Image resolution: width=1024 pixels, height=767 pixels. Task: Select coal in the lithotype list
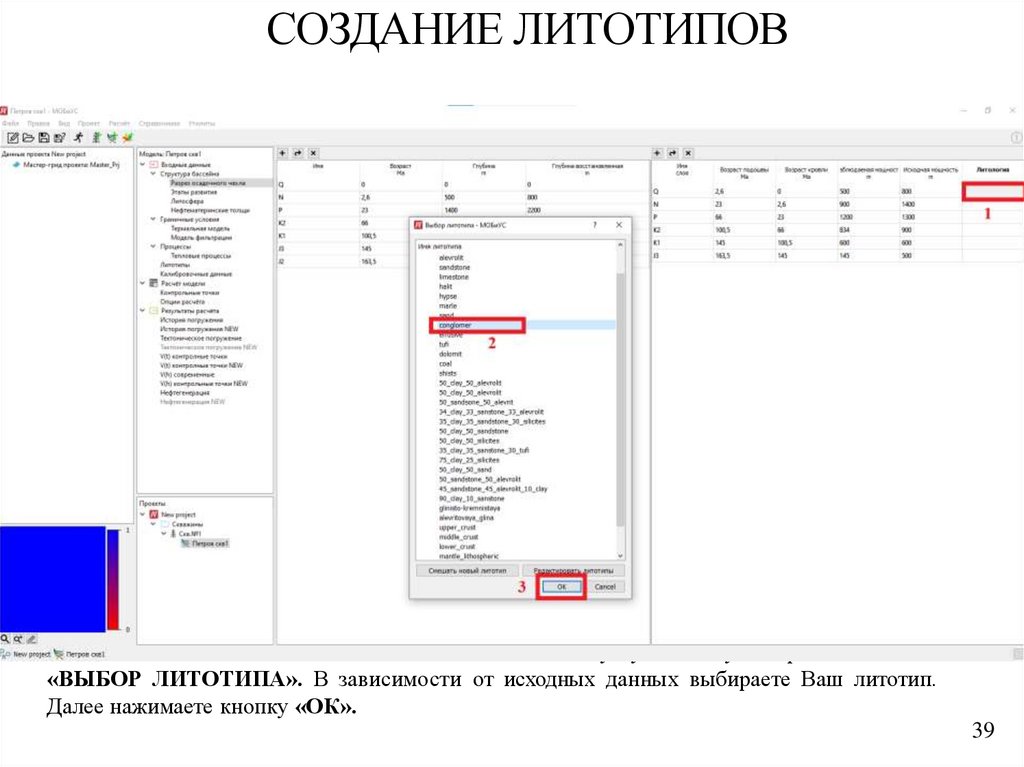tap(445, 364)
